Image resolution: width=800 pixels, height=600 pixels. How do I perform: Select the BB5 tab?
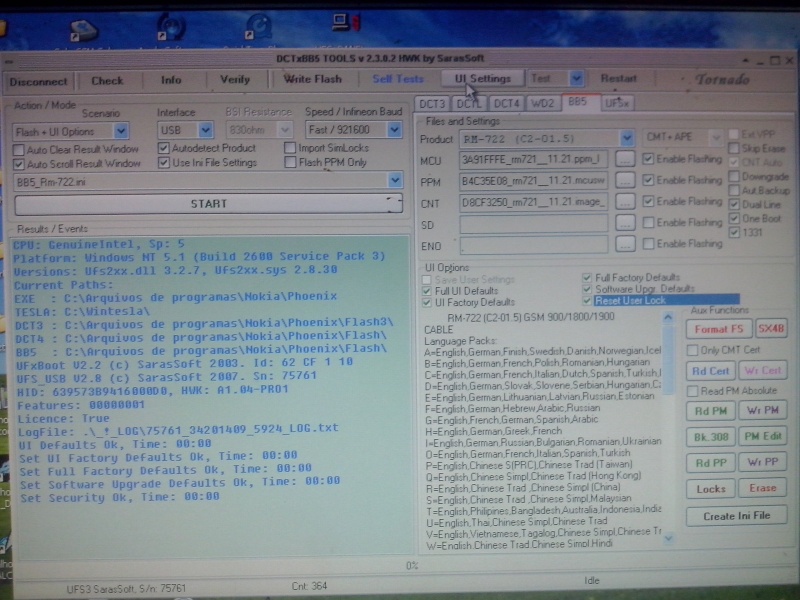click(x=578, y=102)
